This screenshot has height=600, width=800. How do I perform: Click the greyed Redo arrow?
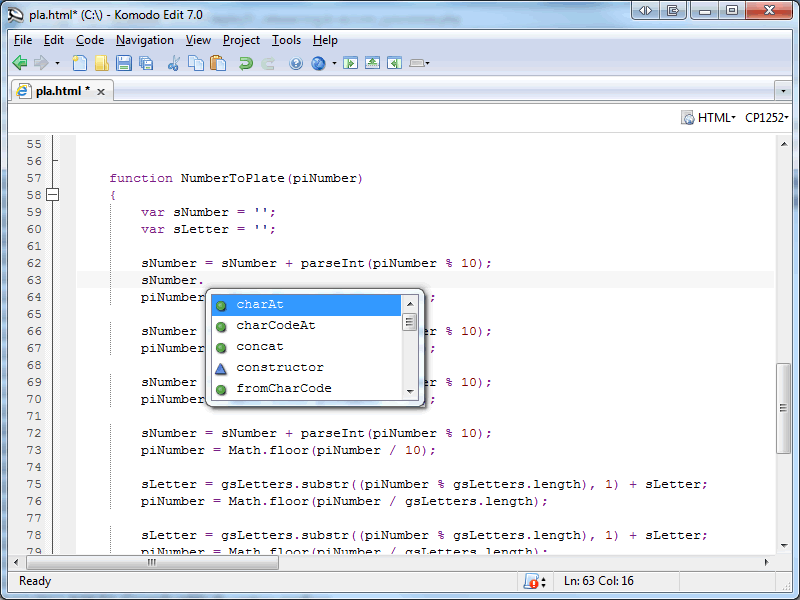pyautogui.click(x=268, y=63)
